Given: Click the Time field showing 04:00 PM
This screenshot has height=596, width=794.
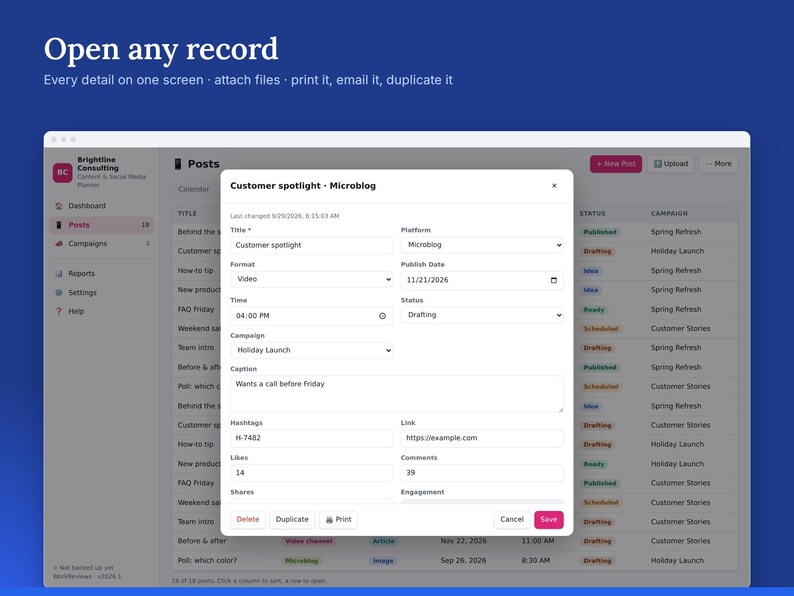Looking at the screenshot, I should tap(311, 316).
